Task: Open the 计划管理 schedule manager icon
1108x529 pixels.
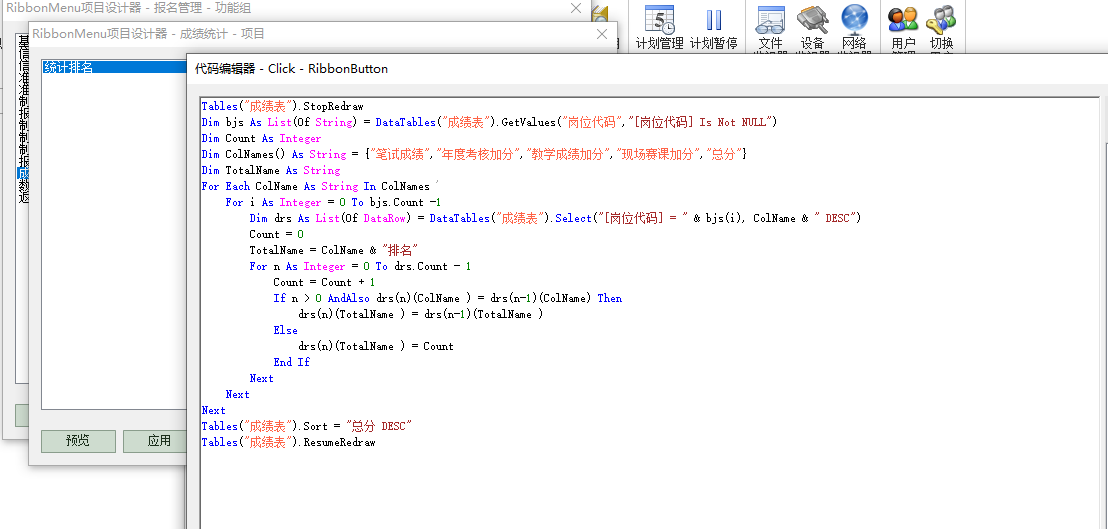Action: pos(659,27)
